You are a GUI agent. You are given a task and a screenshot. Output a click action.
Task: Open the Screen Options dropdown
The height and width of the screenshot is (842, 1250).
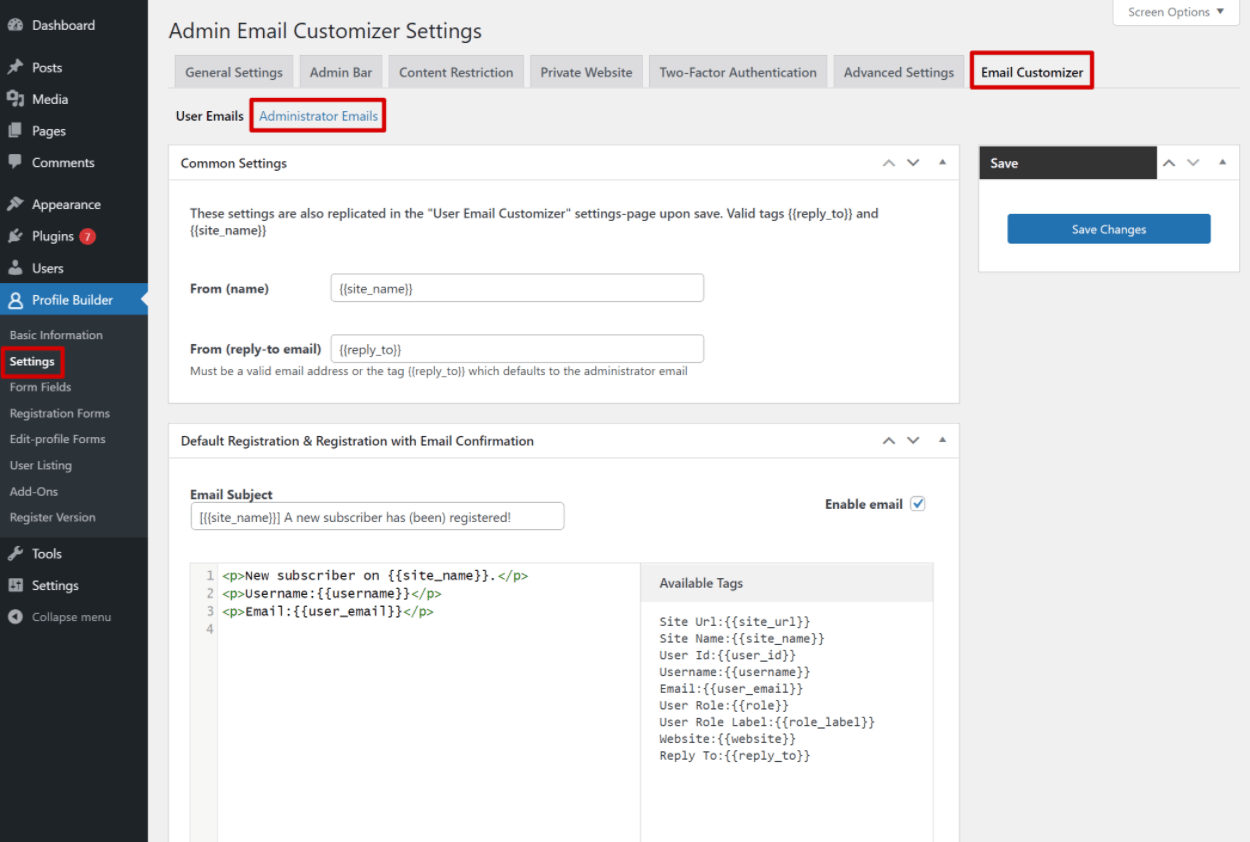point(1175,12)
